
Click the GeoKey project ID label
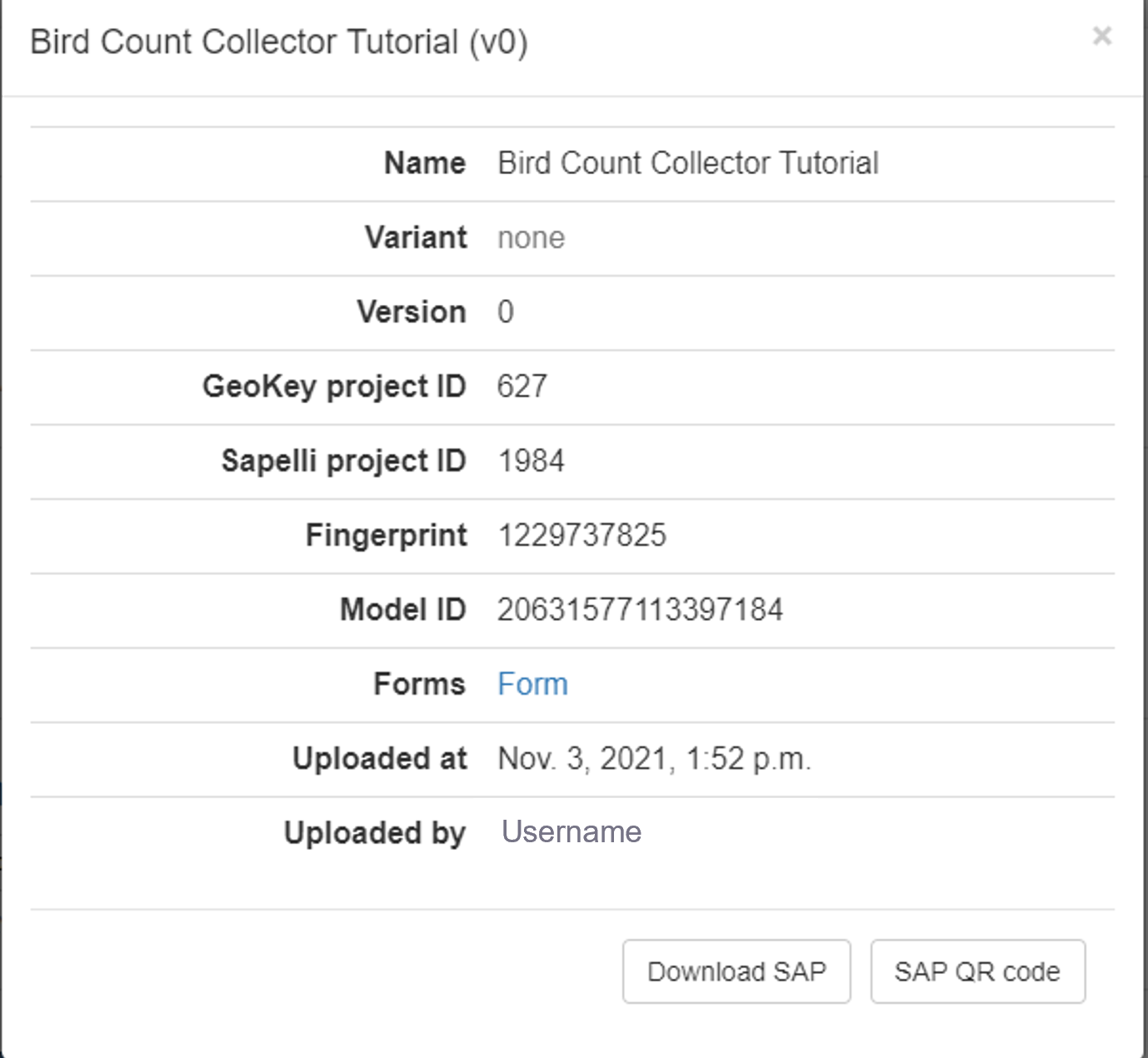(x=333, y=387)
